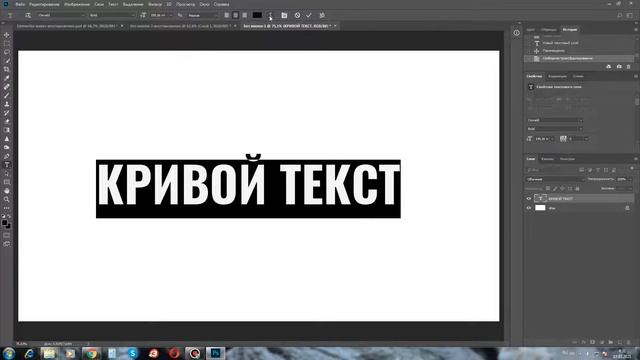The image size is (640, 360).
Task: Select the Clone Stamp tool
Action: point(7,104)
